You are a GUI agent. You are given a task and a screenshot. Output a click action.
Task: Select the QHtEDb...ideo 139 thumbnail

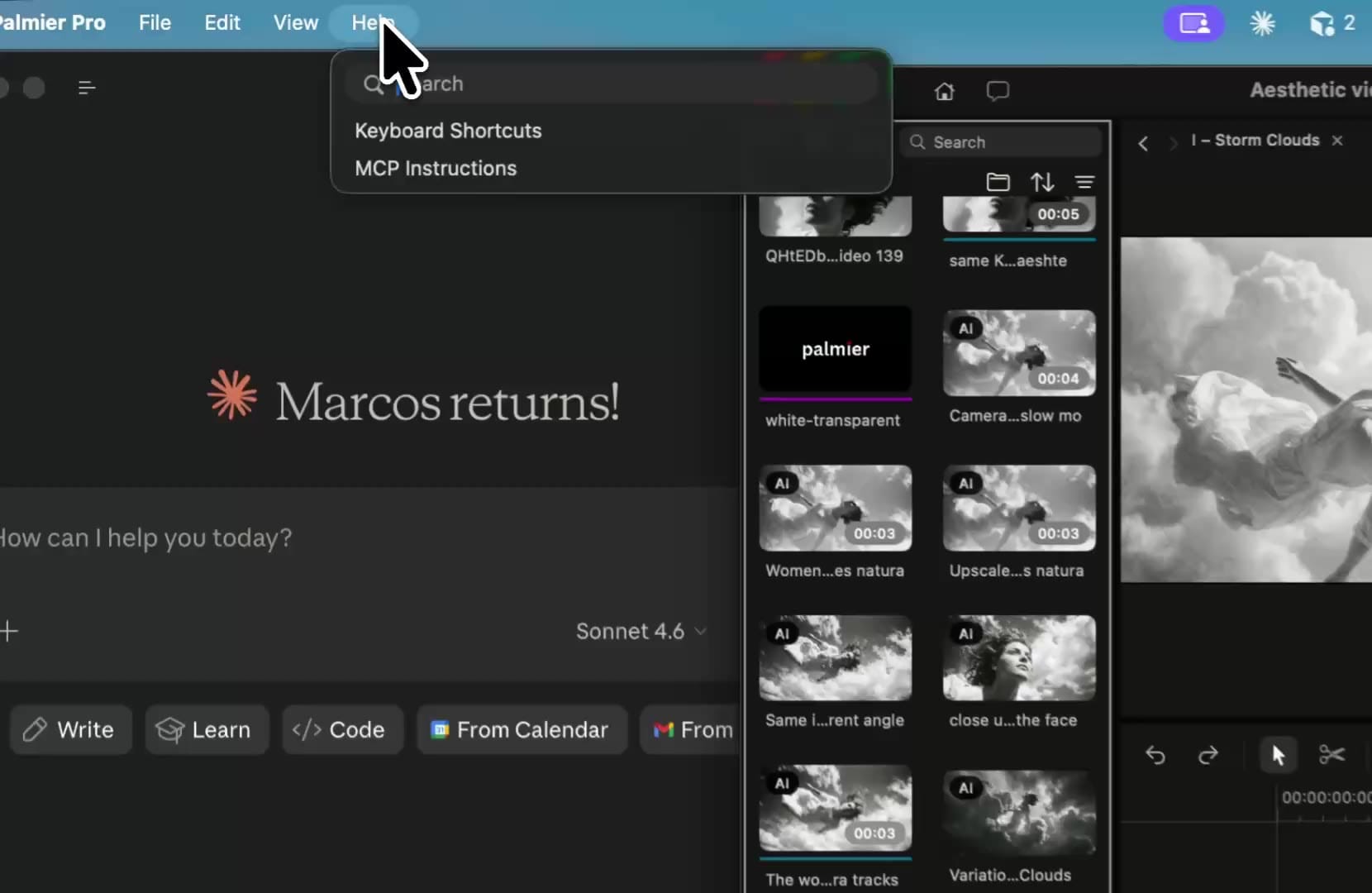tap(836, 216)
